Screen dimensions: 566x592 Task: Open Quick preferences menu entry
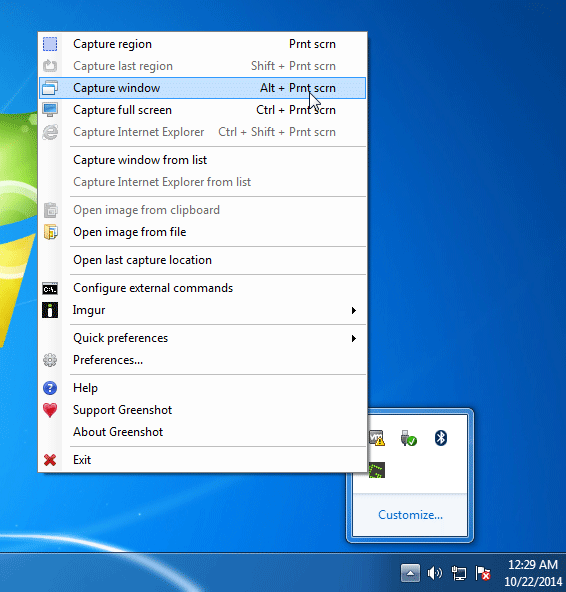click(x=202, y=338)
